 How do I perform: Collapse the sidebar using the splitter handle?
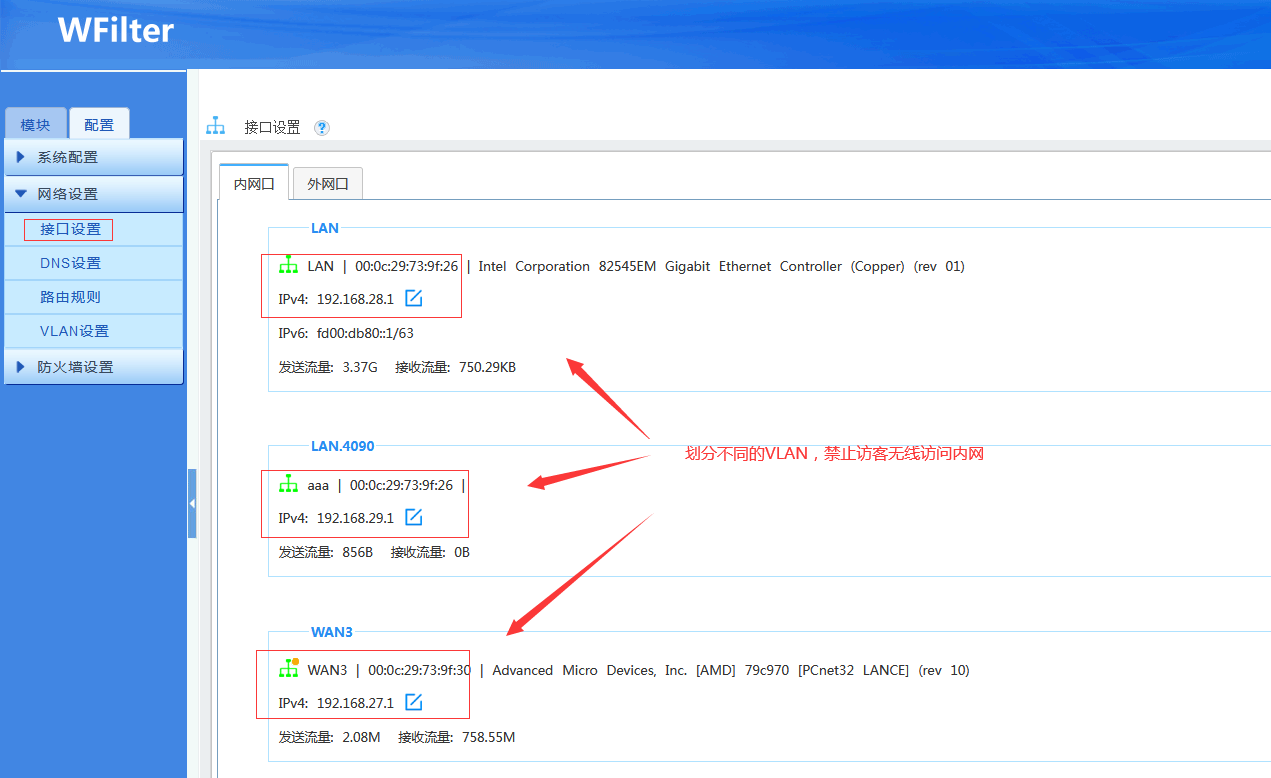[x=192, y=504]
